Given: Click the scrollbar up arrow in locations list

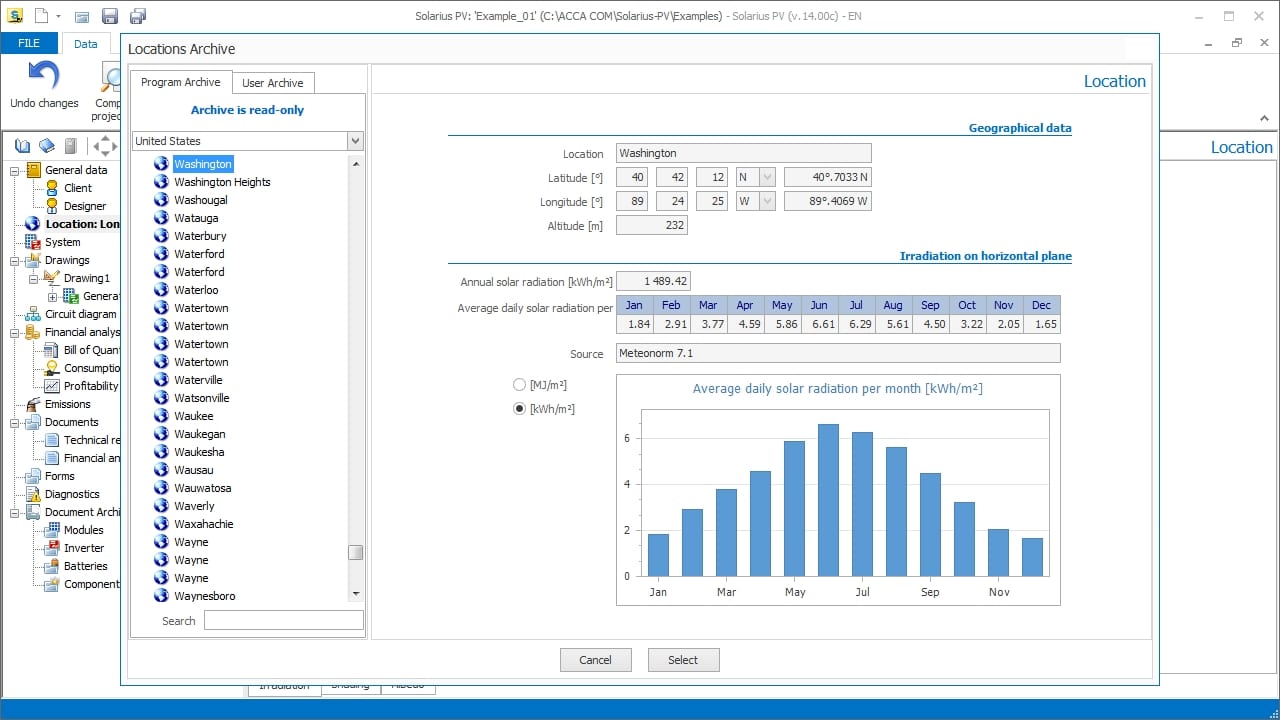Looking at the screenshot, I should (355, 163).
